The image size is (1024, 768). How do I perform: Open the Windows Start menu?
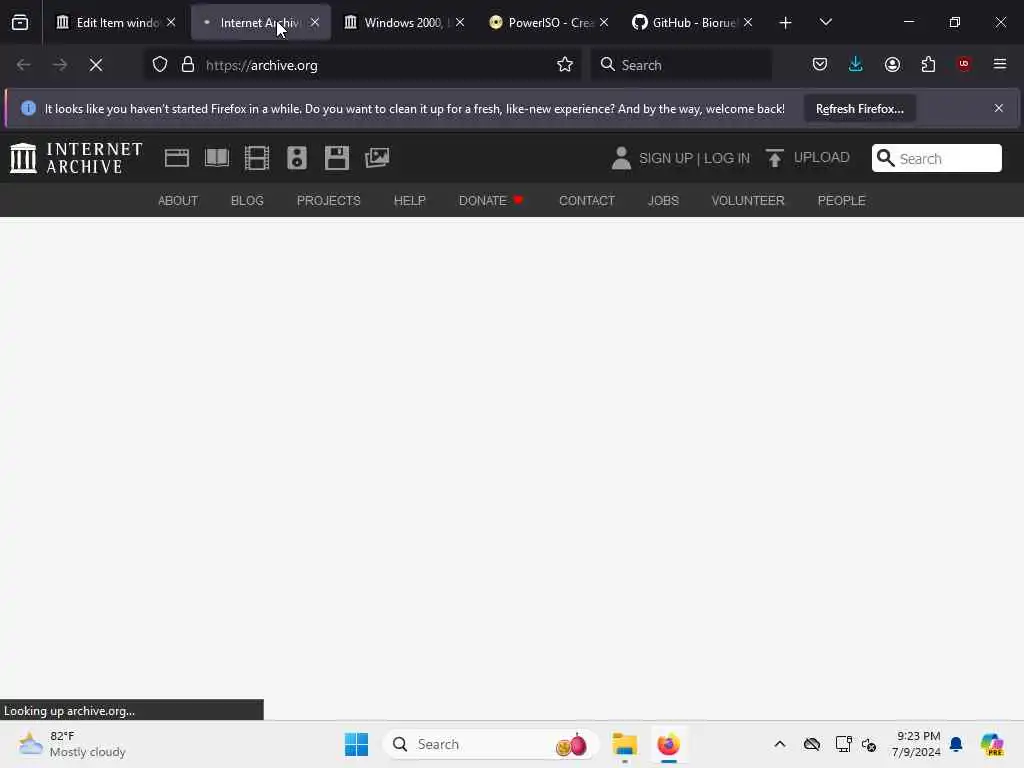357,744
